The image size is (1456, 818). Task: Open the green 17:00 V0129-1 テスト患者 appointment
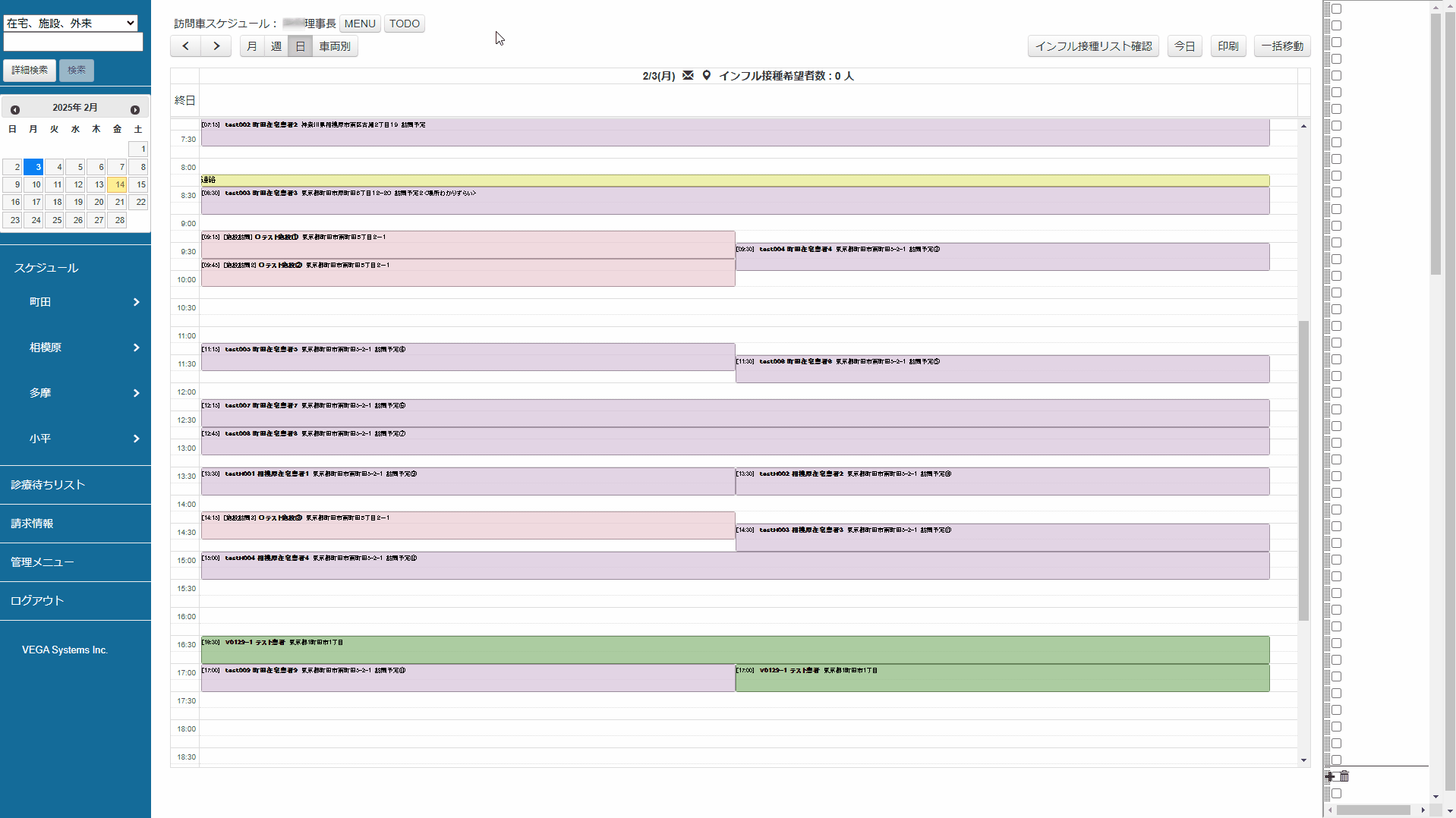[1002, 678]
